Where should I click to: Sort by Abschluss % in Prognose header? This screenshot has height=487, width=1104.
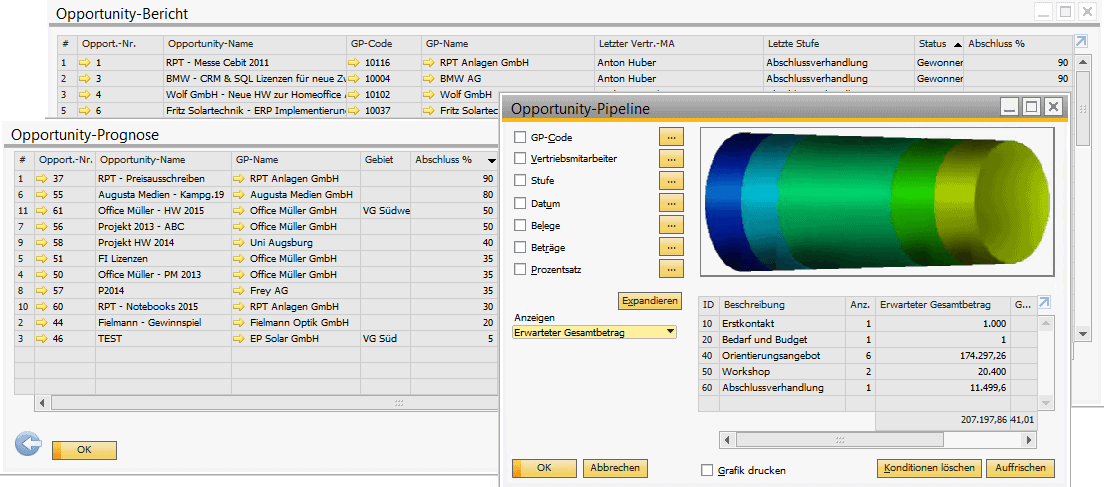coord(456,160)
